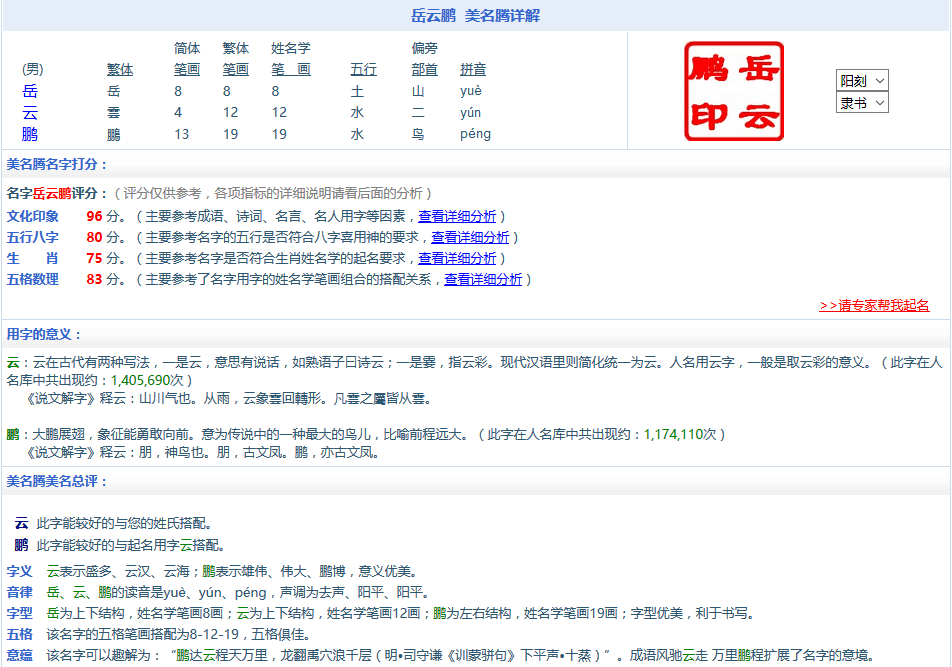
Task: Open the character 鹏 link in table
Action: coord(30,134)
